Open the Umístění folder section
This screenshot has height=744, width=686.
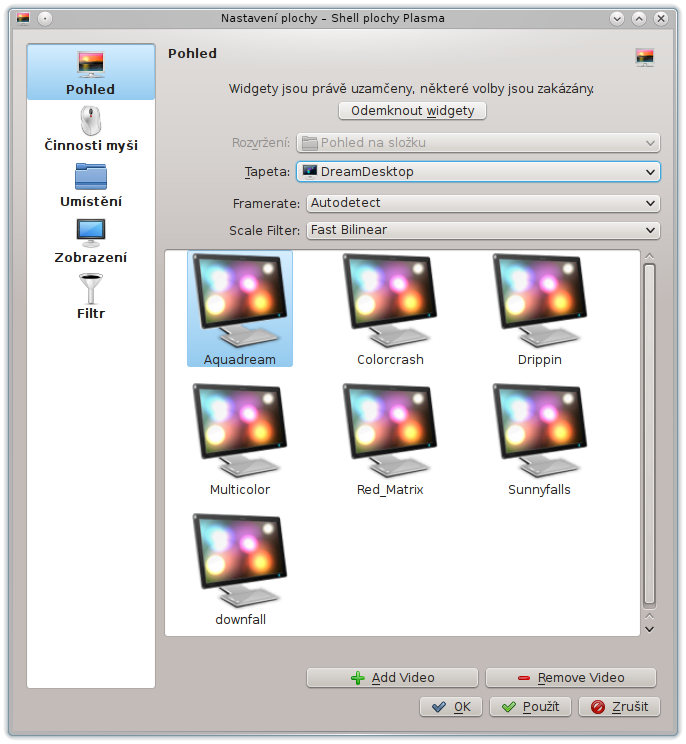pyautogui.click(x=91, y=185)
